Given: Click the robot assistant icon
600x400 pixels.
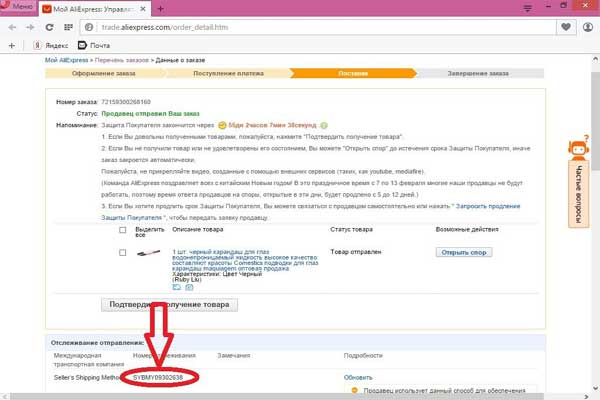Looking at the screenshot, I should tap(578, 148).
